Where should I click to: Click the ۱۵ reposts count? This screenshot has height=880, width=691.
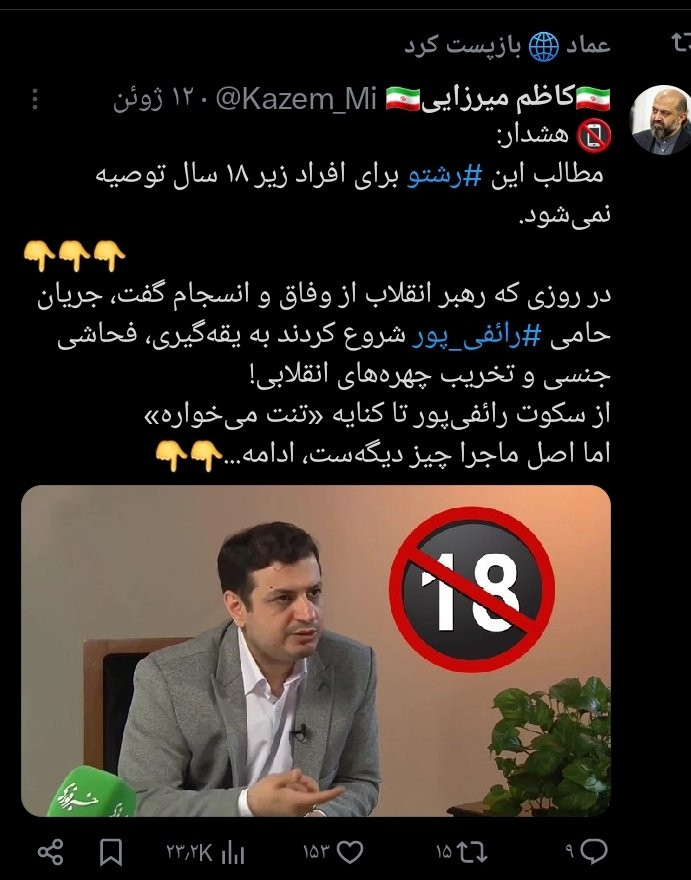coord(444,852)
